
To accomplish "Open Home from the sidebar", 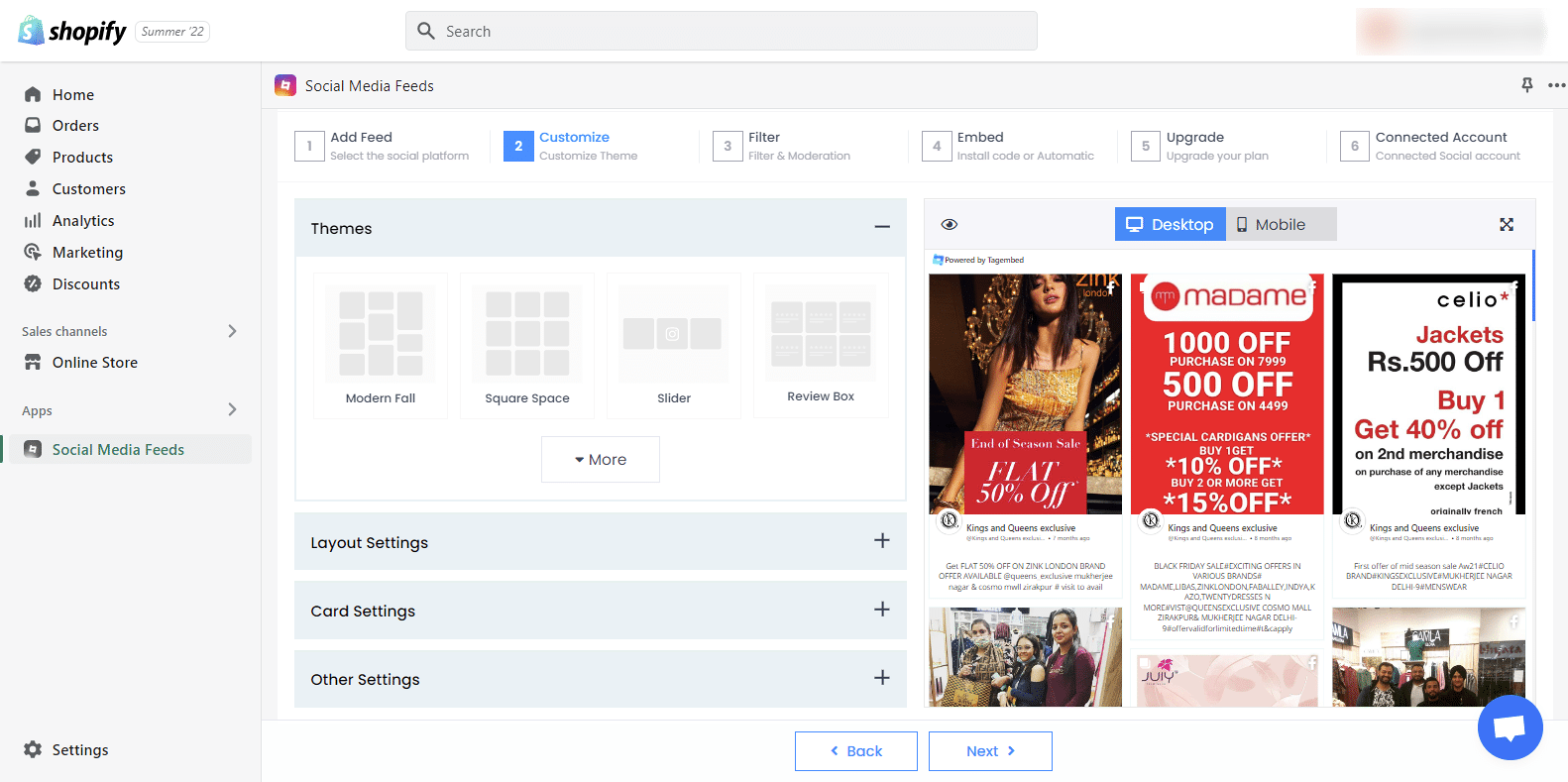I will click(x=72, y=94).
